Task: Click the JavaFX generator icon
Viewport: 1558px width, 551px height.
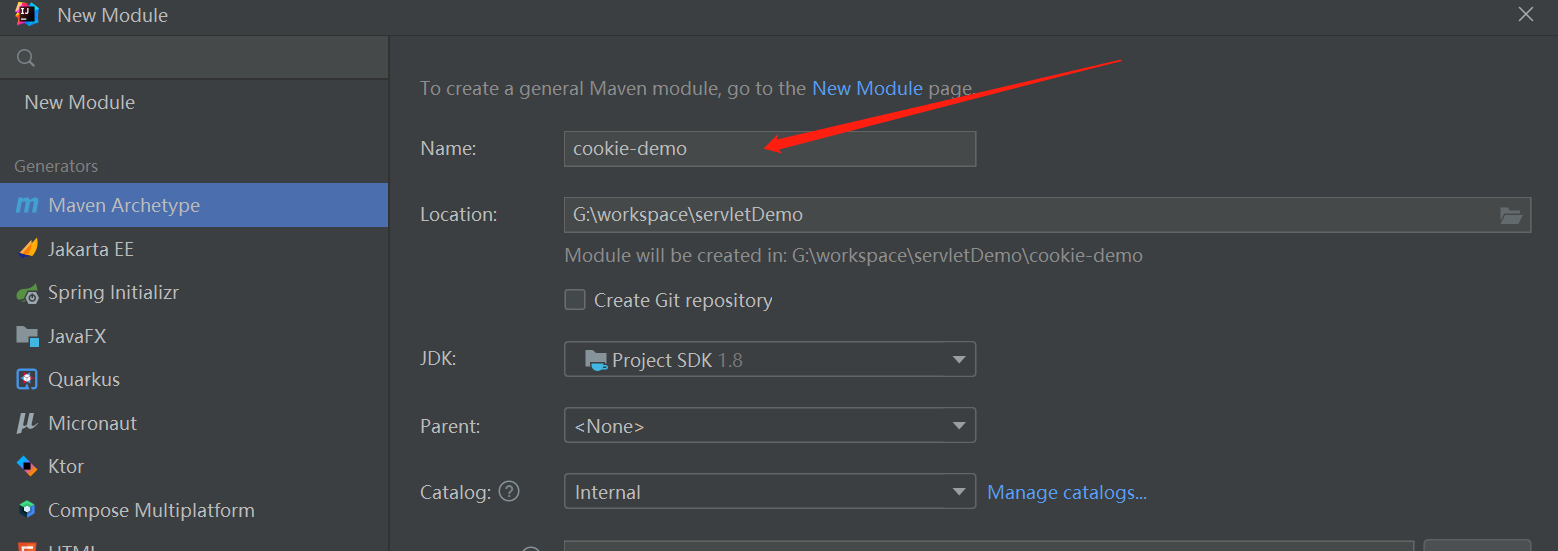Action: click(x=28, y=336)
